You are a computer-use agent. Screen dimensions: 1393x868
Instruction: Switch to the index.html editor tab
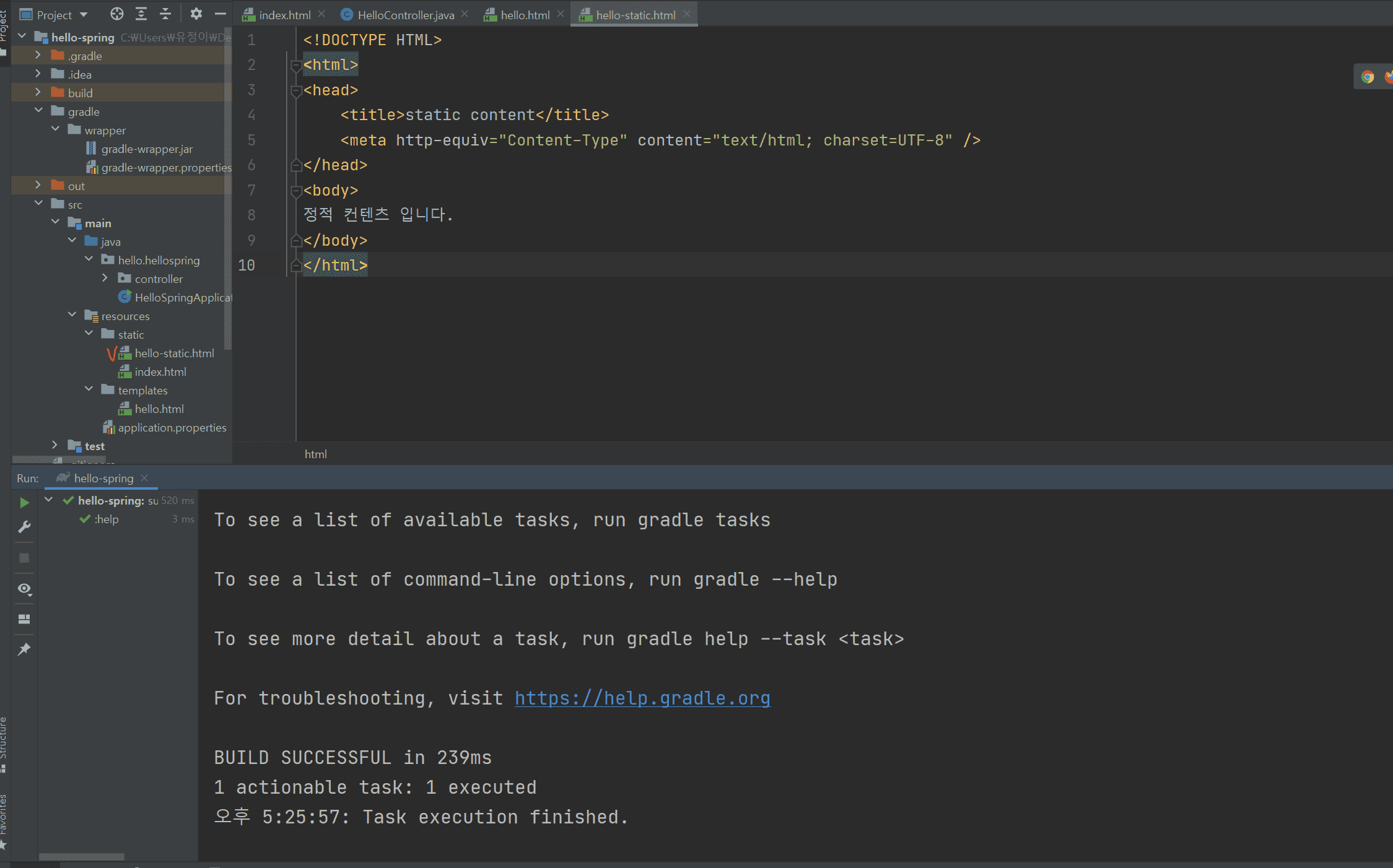pyautogui.click(x=284, y=15)
